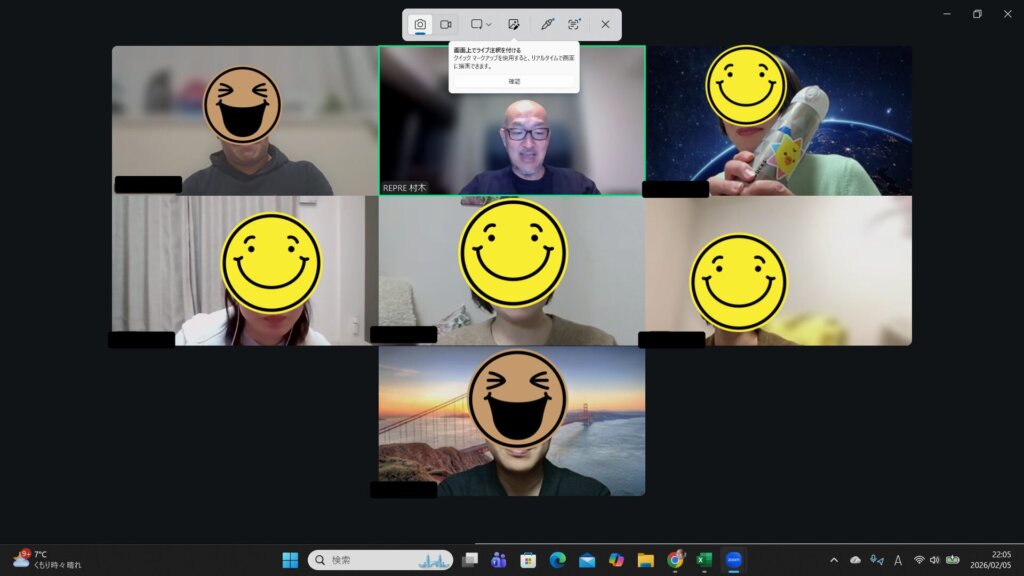The height and width of the screenshot is (576, 1024).
Task: Select the color picker eyedropper tool
Action: pyautogui.click(x=547, y=24)
